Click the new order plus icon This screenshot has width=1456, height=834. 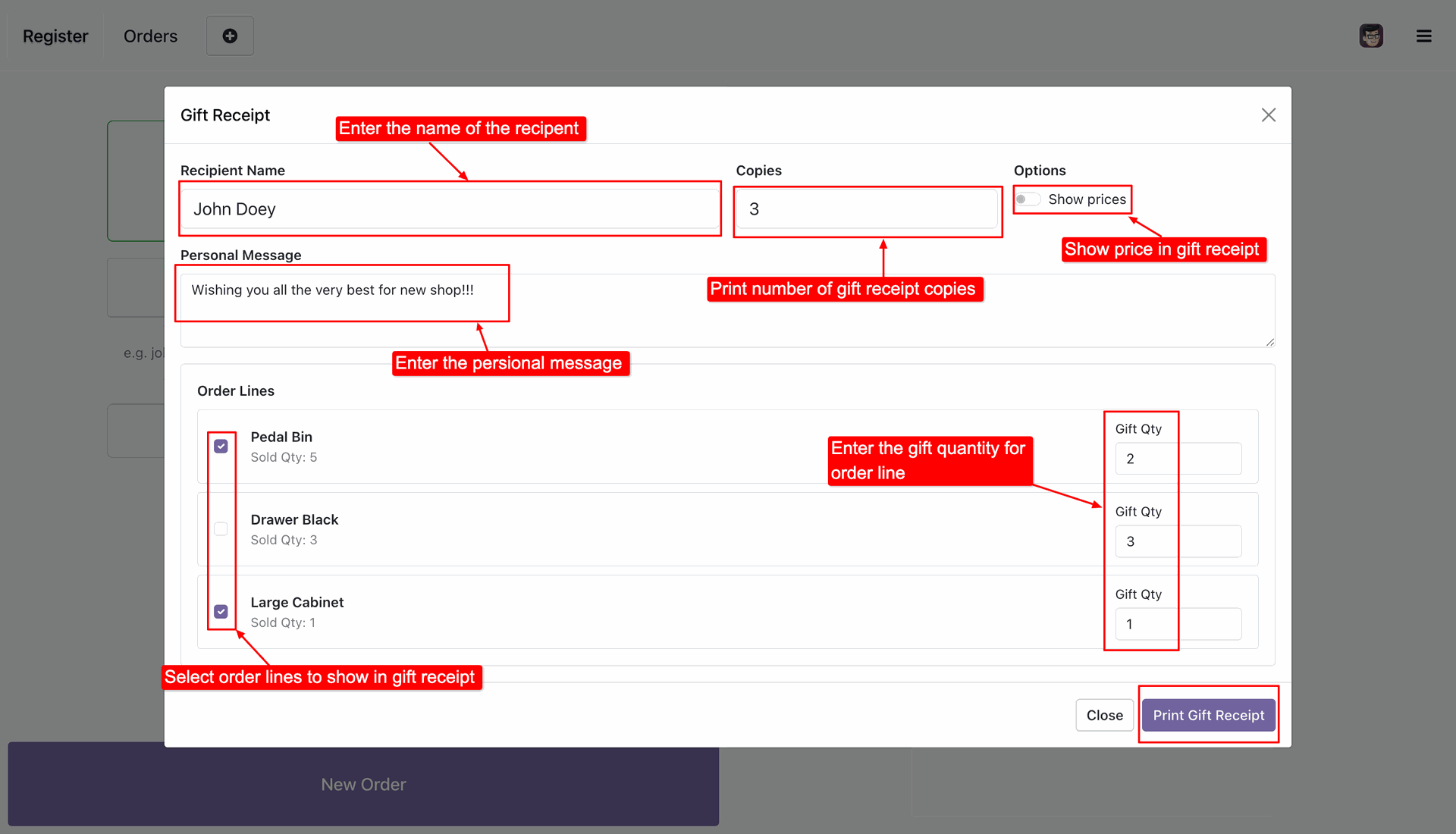click(x=230, y=36)
